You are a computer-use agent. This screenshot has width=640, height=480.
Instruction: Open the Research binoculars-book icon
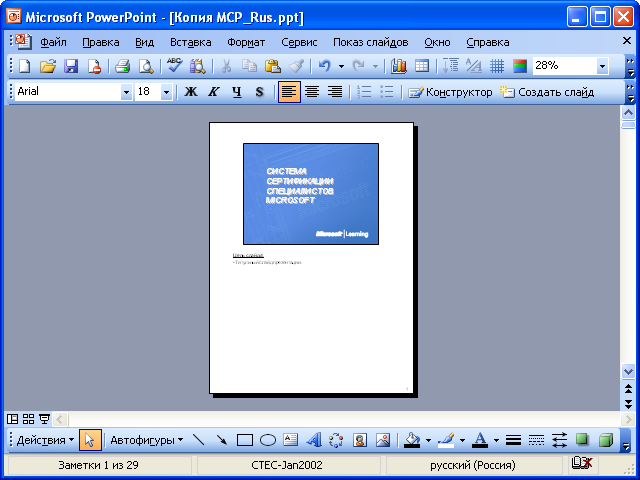[198, 66]
